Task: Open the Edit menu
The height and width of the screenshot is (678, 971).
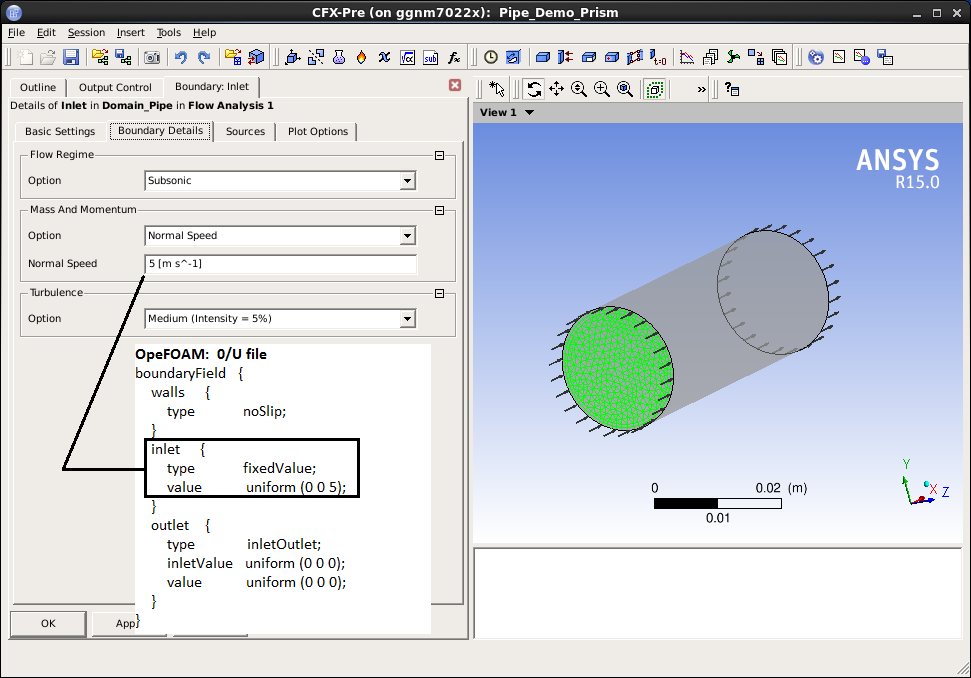Action: [46, 33]
